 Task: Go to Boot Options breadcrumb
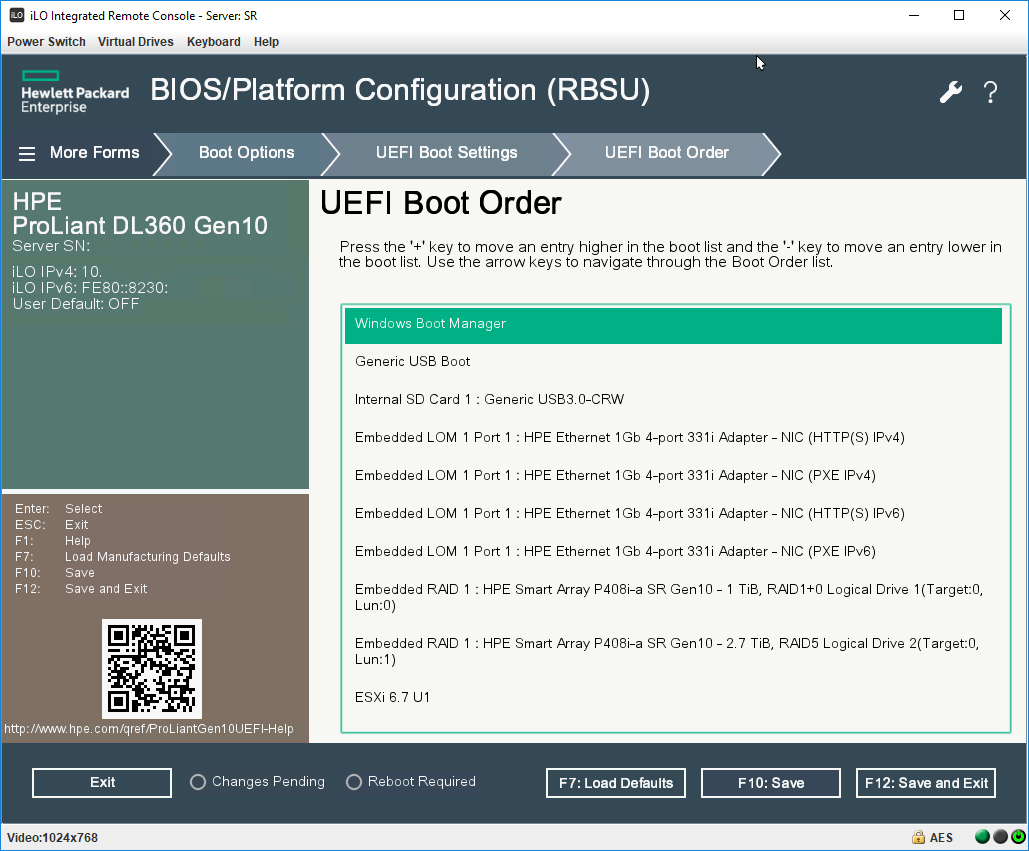pyautogui.click(x=247, y=153)
